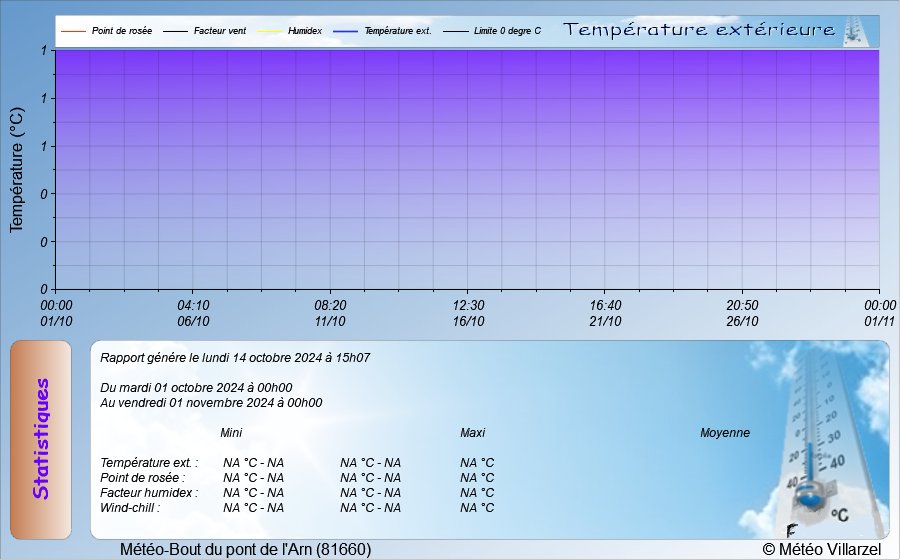Click the 'Maxi' column header
The height and width of the screenshot is (560, 900).
click(x=472, y=433)
